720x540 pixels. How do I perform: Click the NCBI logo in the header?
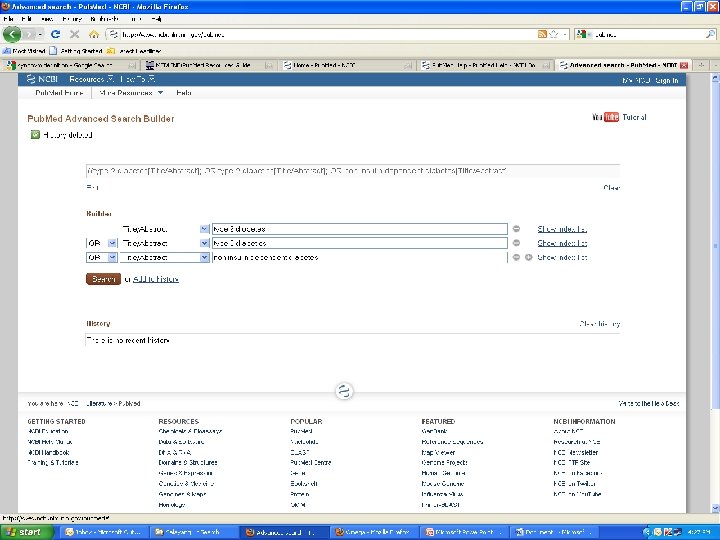click(42, 79)
